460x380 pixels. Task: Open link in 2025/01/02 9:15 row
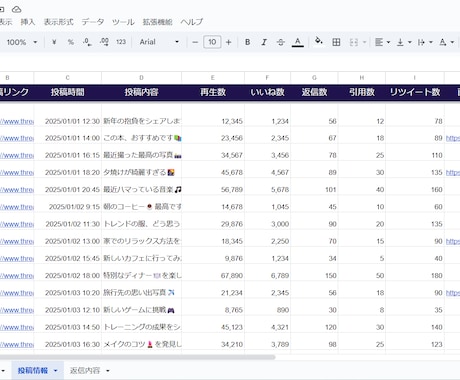[x=17, y=207]
